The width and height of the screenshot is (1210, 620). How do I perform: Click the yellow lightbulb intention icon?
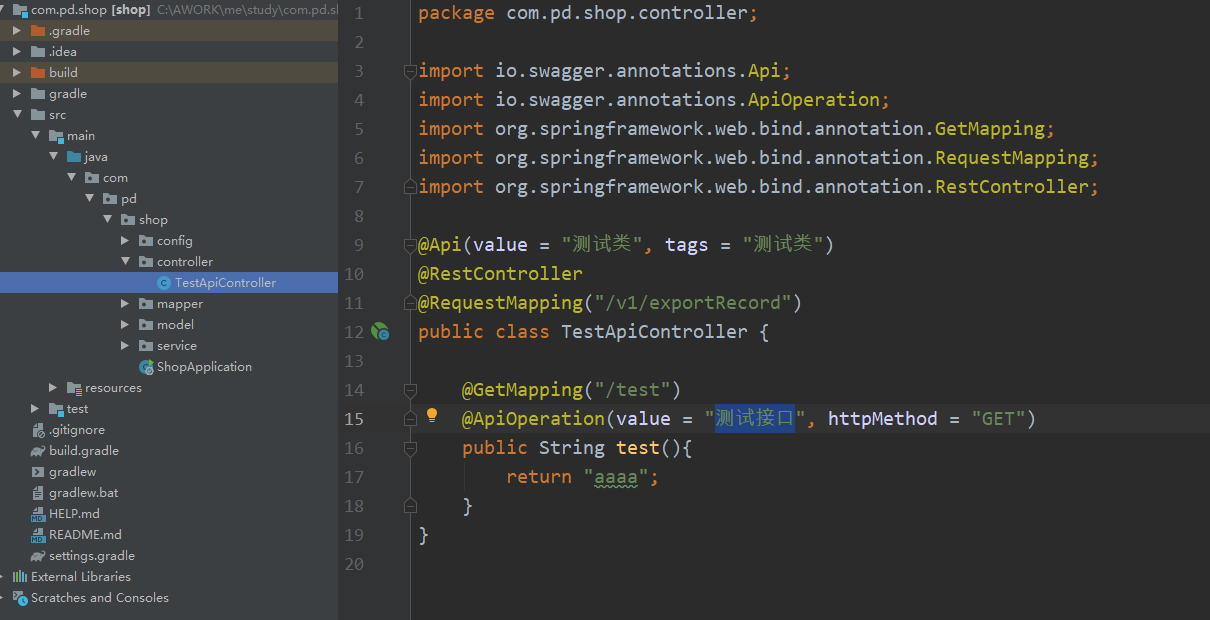(432, 415)
